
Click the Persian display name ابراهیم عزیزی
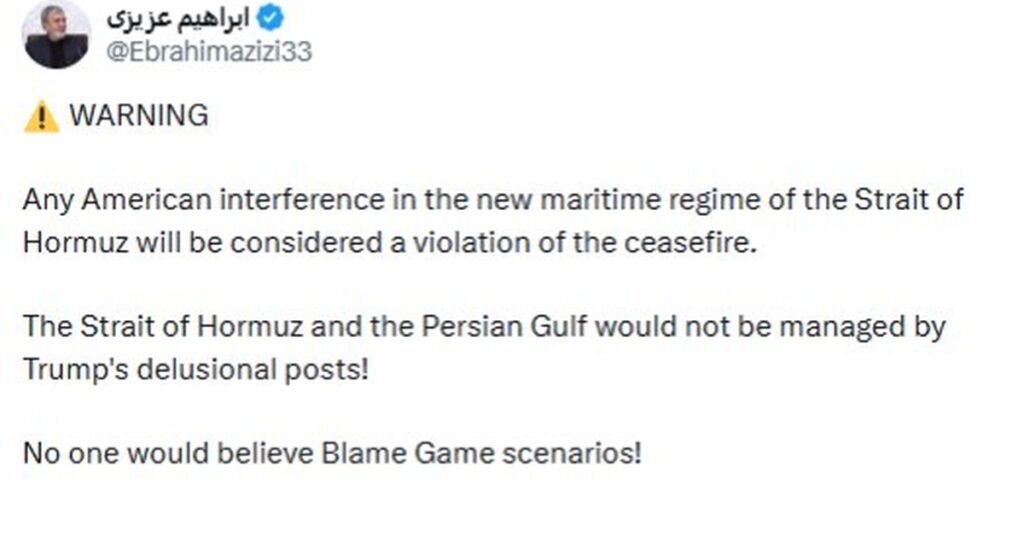(x=178, y=19)
